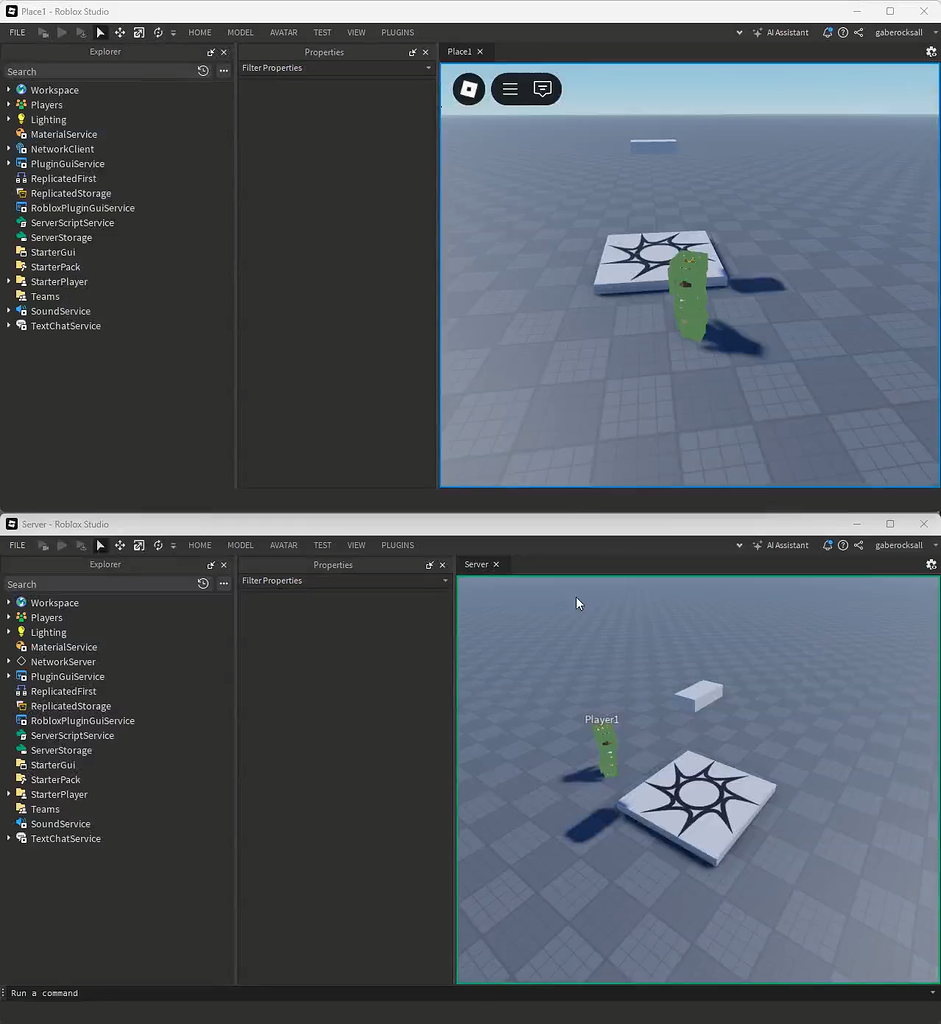Close the Explorer panel in Place1 window
The height and width of the screenshot is (1024, 941).
224,52
